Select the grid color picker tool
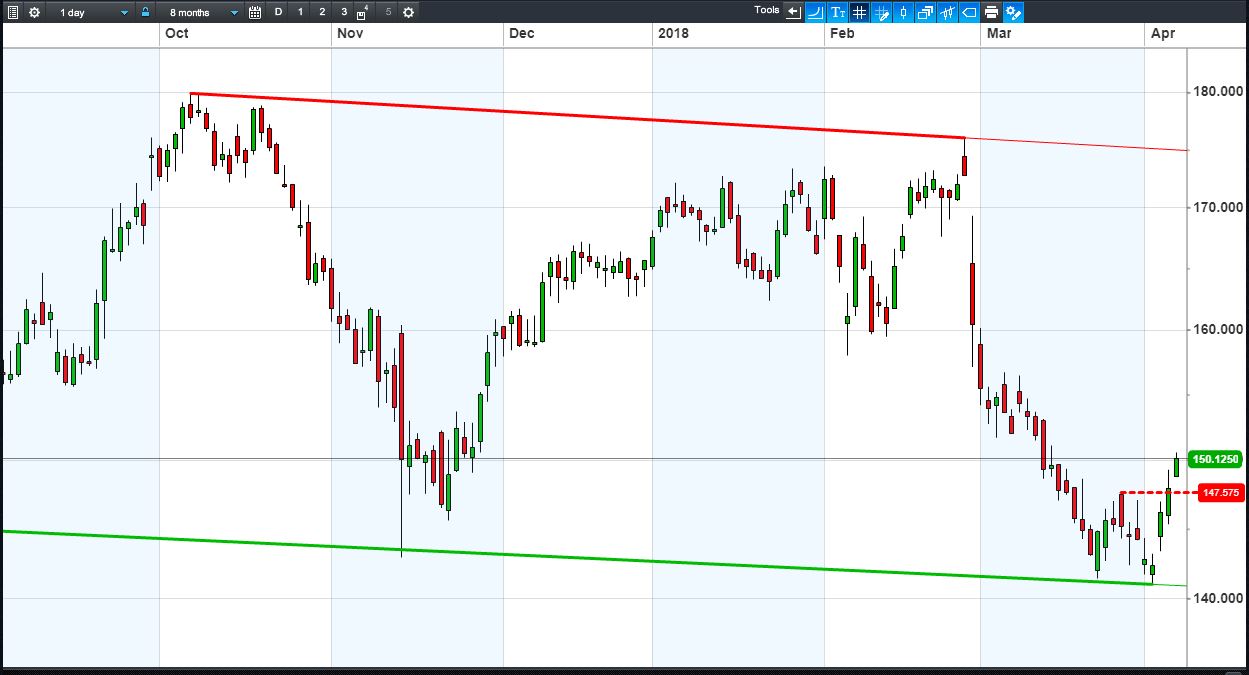Image resolution: width=1249 pixels, height=675 pixels. coord(882,12)
